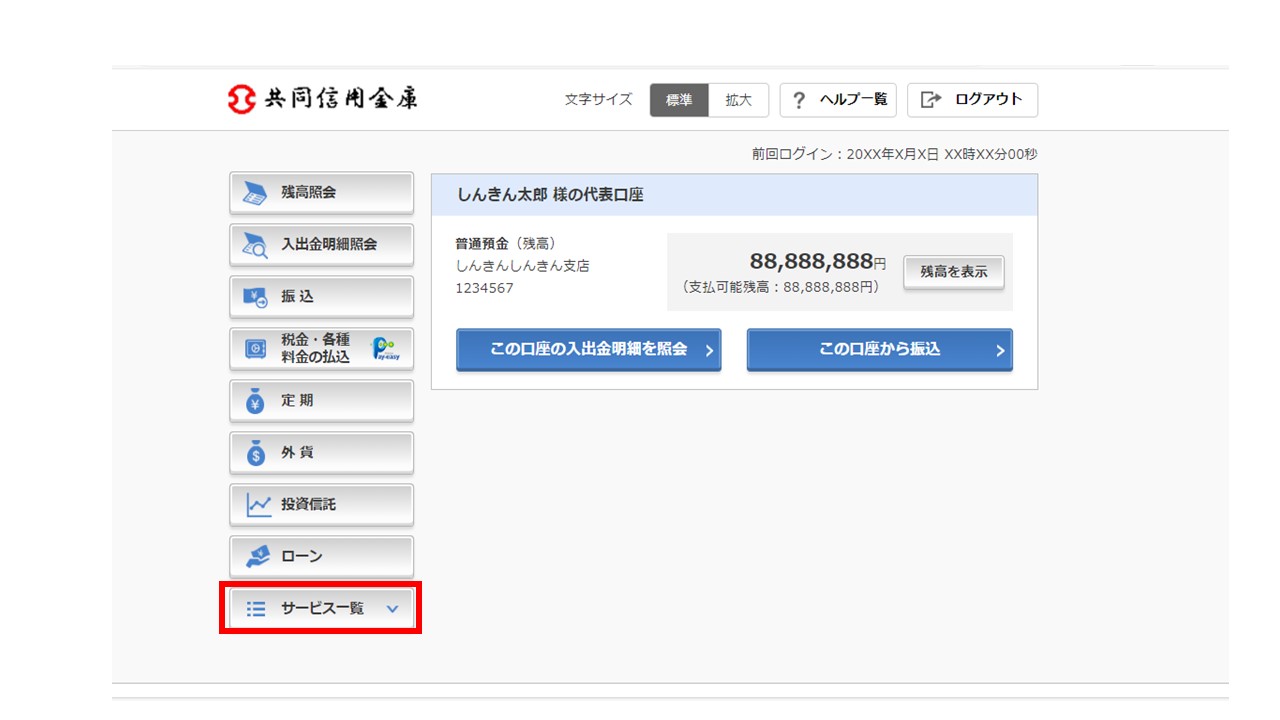Click the 外貨 dollar money bag icon
1280x720 pixels.
tap(256, 453)
